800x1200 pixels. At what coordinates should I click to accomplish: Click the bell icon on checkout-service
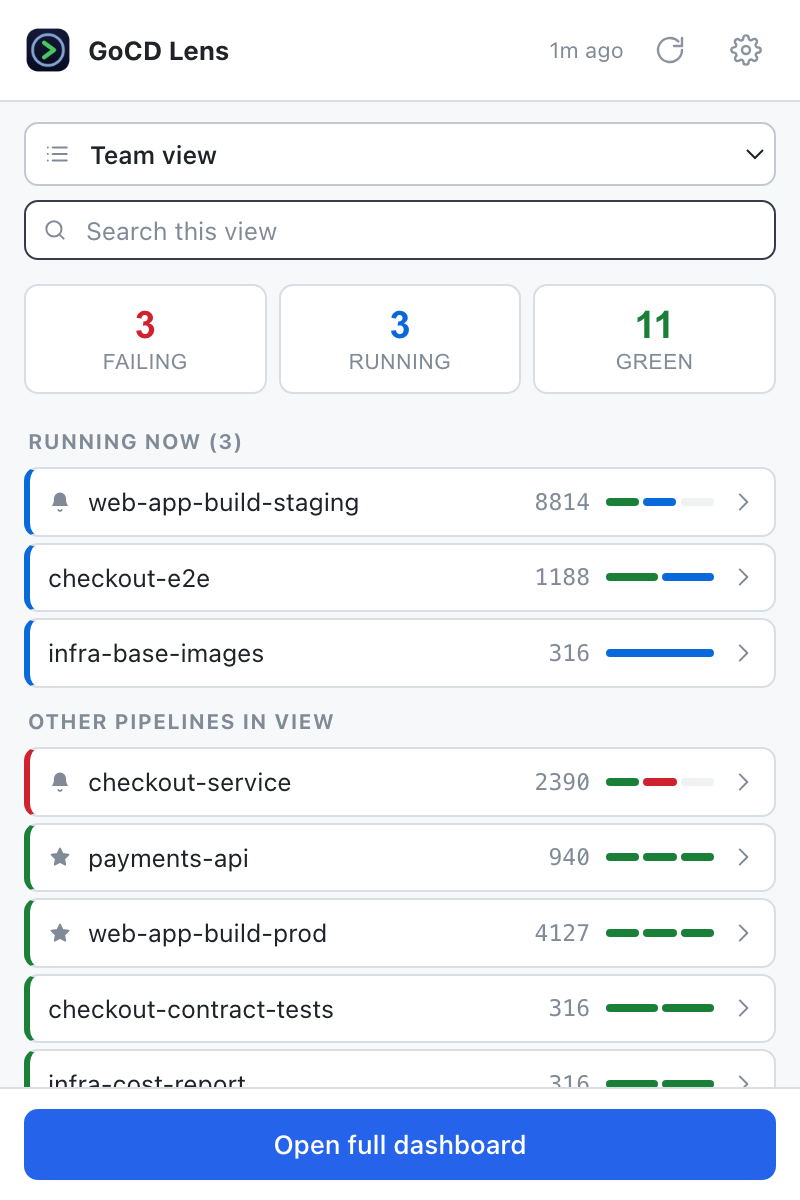coord(60,782)
